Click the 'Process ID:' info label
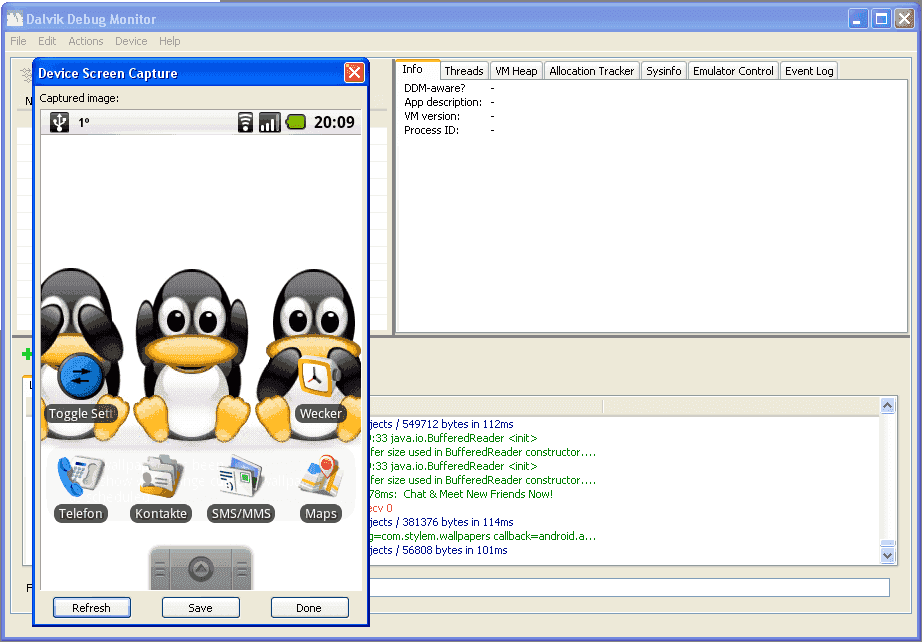The height and width of the screenshot is (642, 922). coord(432,131)
